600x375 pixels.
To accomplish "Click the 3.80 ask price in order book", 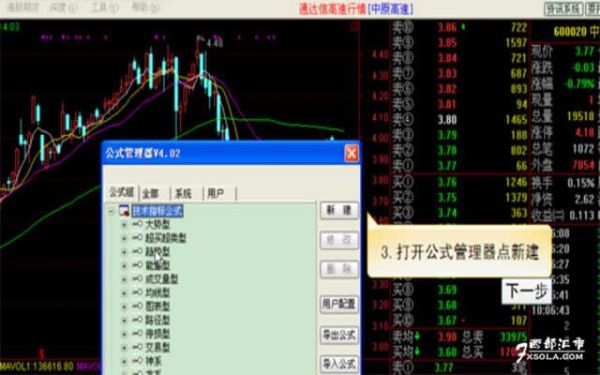I will tap(447, 120).
